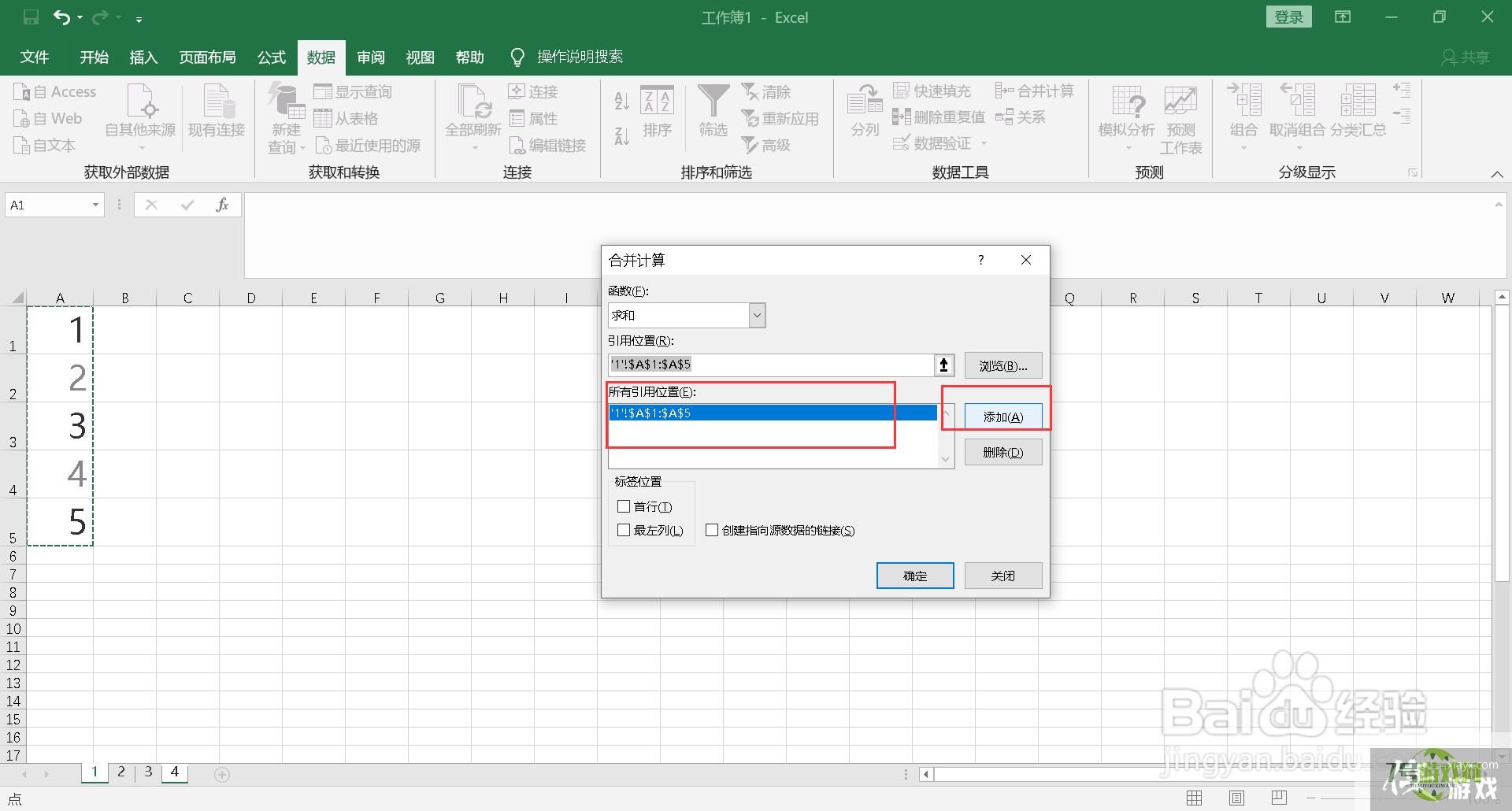Click Show Queries (显示查询)

click(x=353, y=92)
